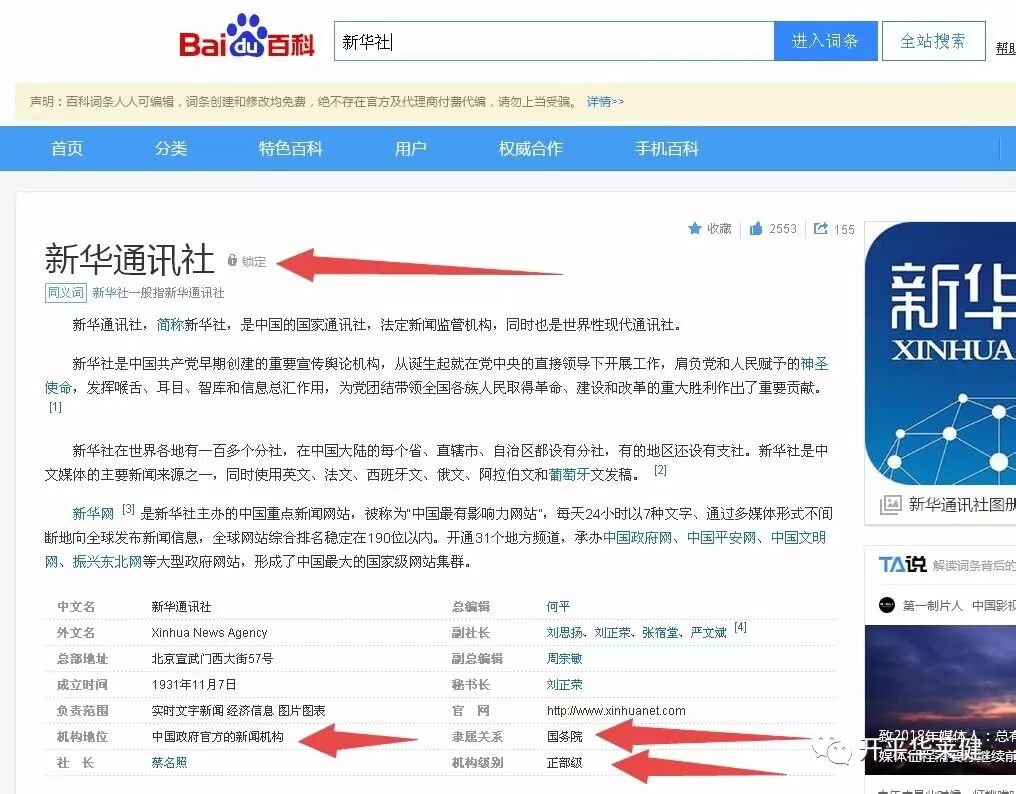The image size is (1016, 794).
Task: Click the star 收藏 favorite icon
Action: click(695, 228)
